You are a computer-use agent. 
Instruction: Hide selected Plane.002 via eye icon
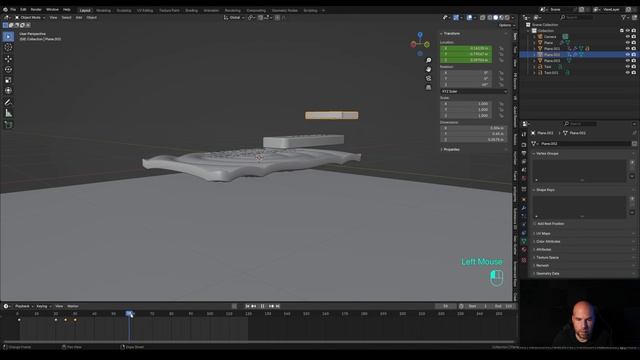(x=628, y=55)
